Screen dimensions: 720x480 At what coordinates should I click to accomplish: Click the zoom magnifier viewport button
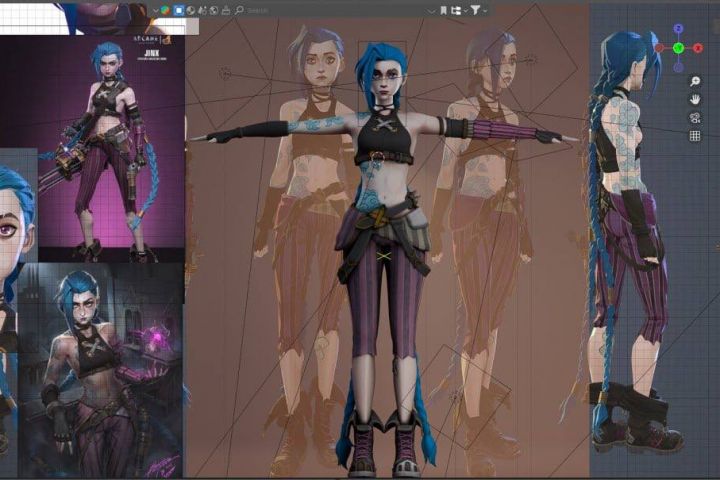(695, 81)
